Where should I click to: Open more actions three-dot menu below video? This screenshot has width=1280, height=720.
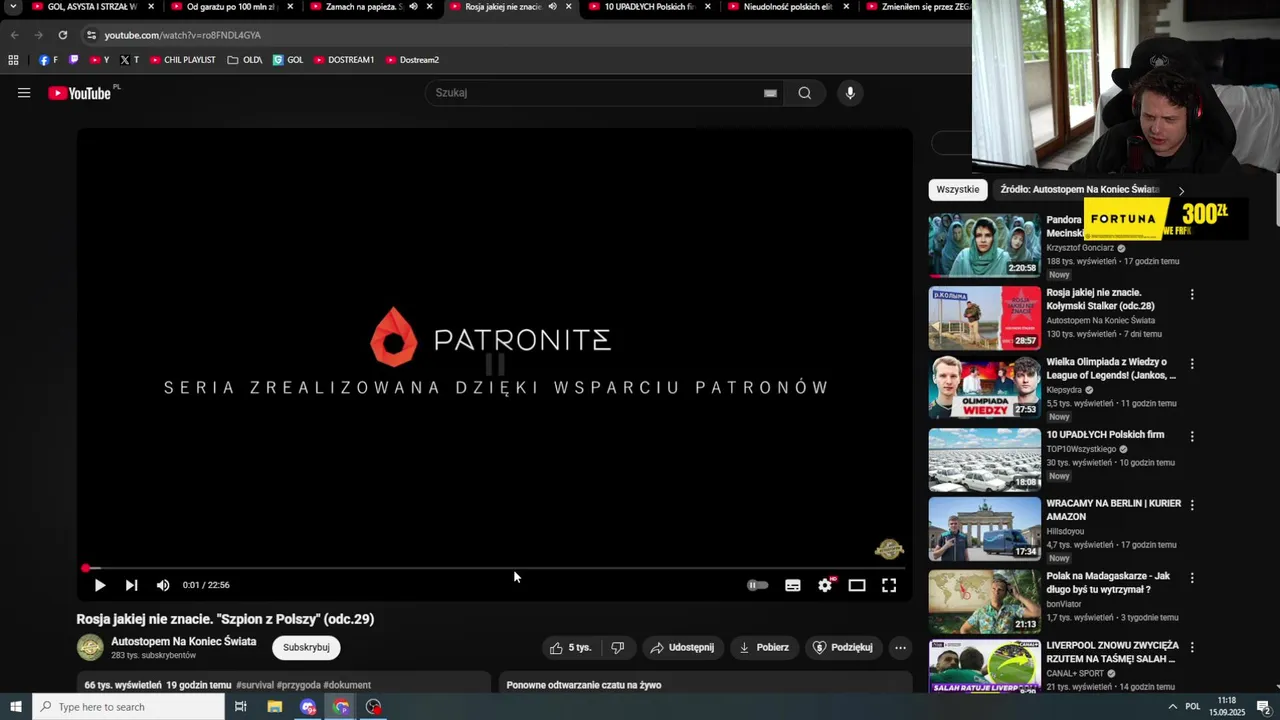tap(900, 648)
